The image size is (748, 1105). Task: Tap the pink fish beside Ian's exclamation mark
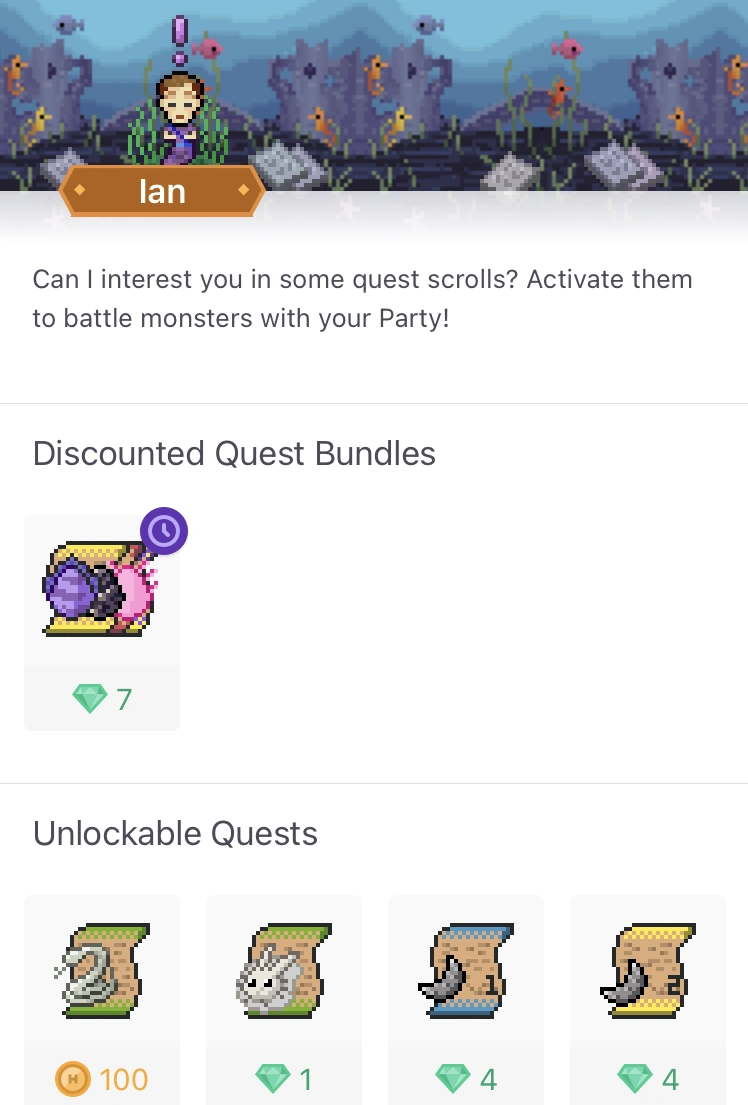(207, 48)
